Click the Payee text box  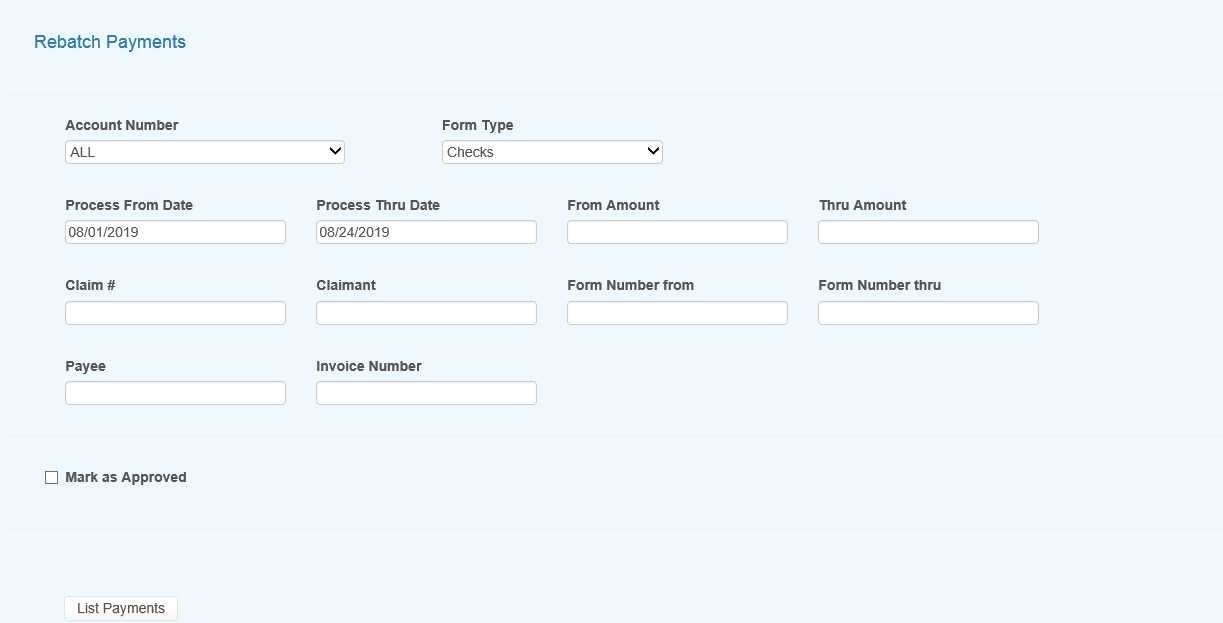(175, 393)
